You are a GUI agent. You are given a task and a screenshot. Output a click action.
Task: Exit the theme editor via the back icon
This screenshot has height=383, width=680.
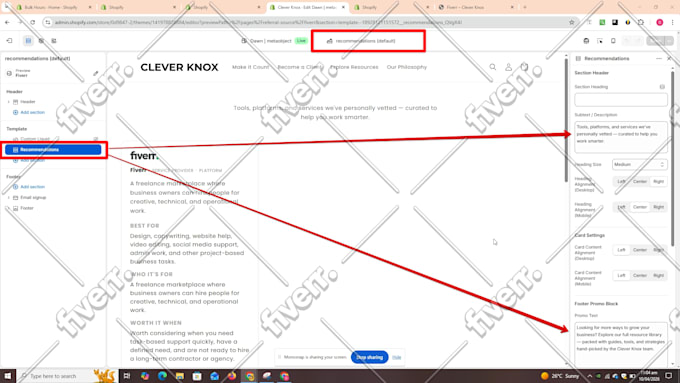[x=9, y=41]
